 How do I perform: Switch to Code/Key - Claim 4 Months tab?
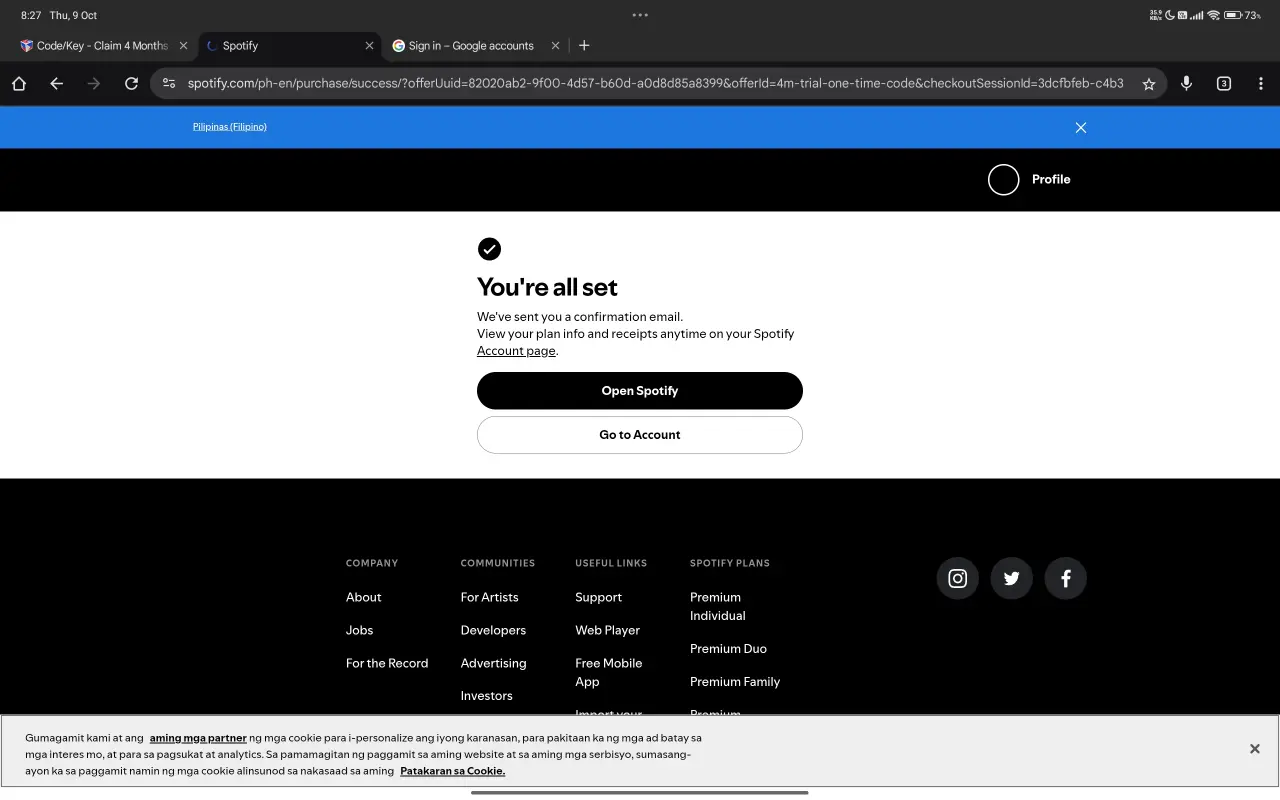point(96,46)
